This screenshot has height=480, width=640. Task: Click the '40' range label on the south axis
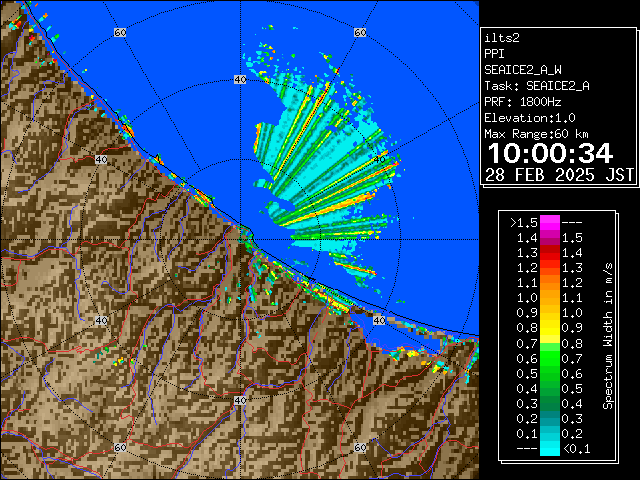(240, 400)
